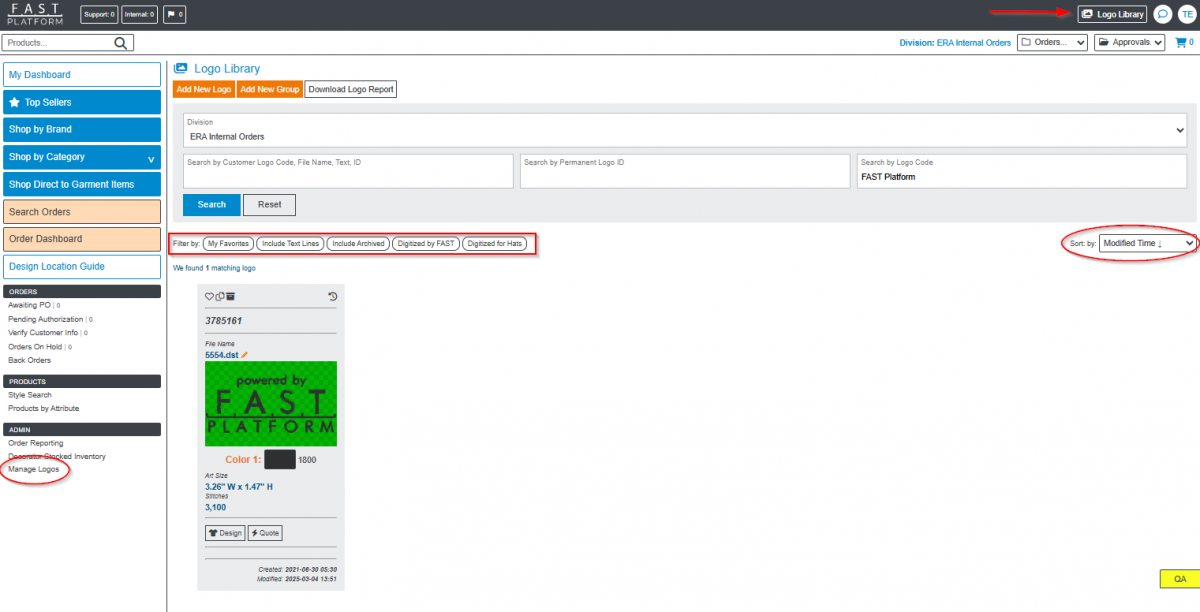The height and width of the screenshot is (612, 1200).
Task: Focus the Products search field
Action: 59,43
